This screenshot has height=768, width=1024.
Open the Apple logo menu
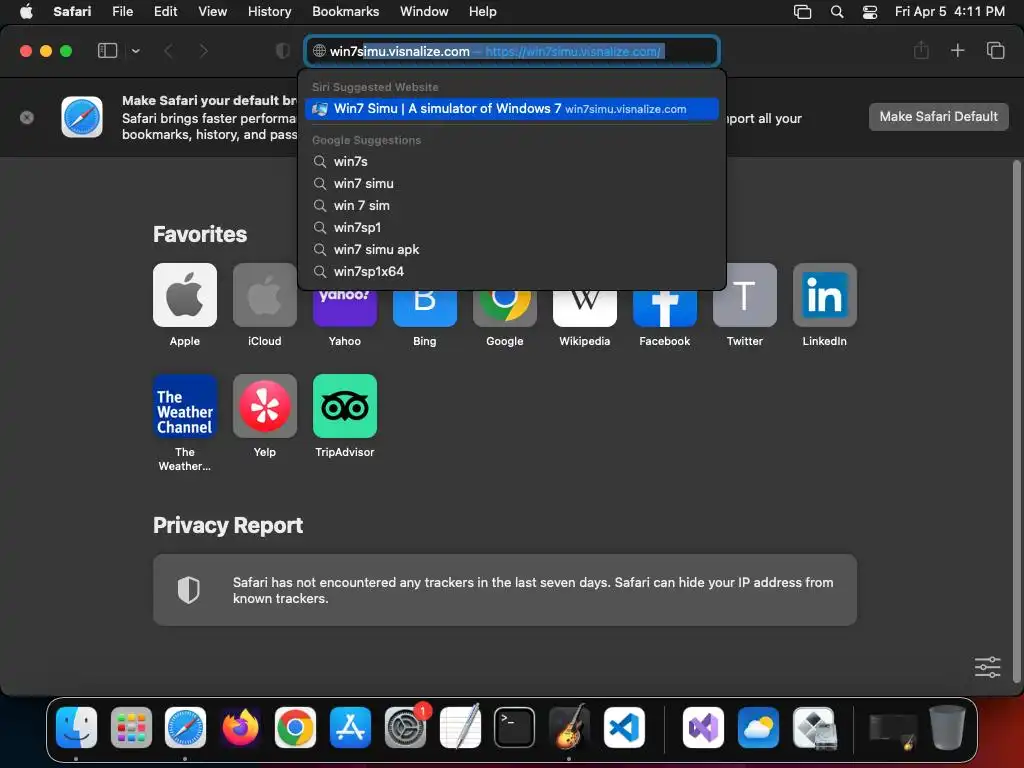click(26, 12)
